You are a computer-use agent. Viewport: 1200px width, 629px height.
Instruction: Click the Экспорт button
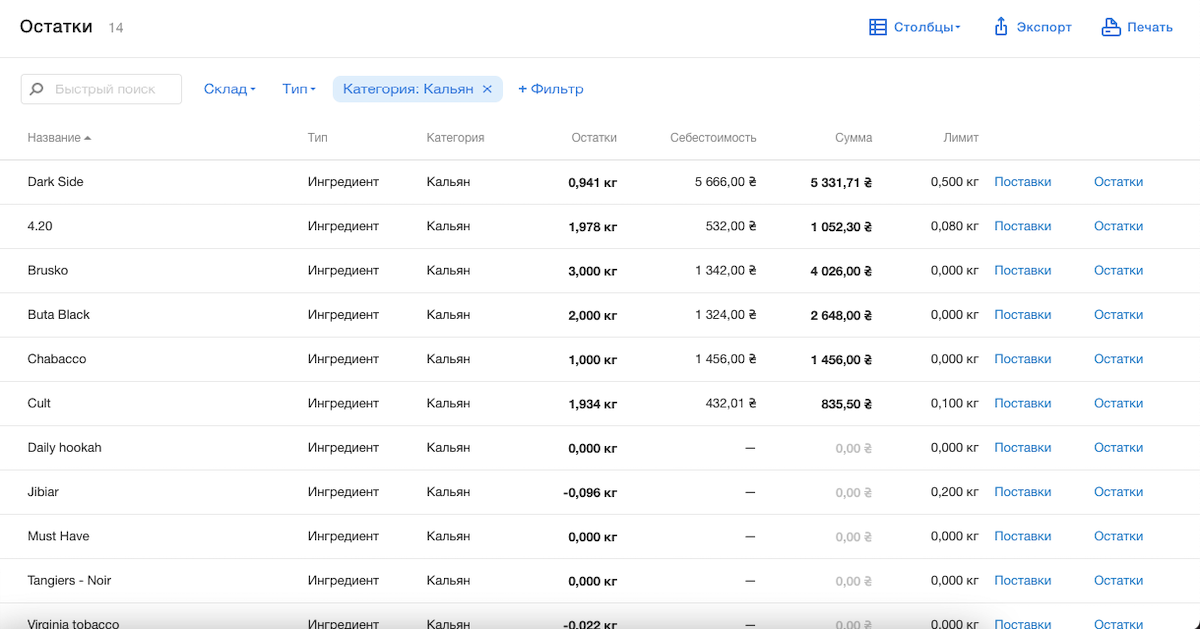pyautogui.click(x=1032, y=27)
